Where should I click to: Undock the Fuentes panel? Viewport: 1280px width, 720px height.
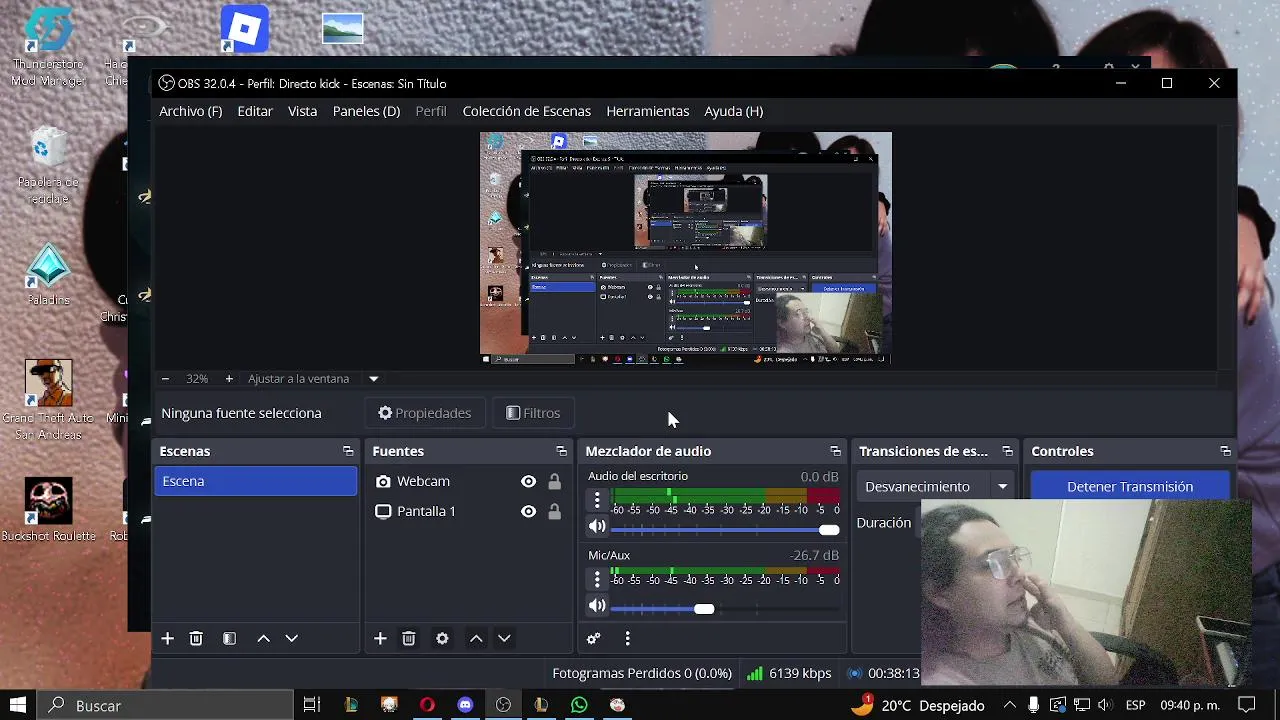pos(561,451)
